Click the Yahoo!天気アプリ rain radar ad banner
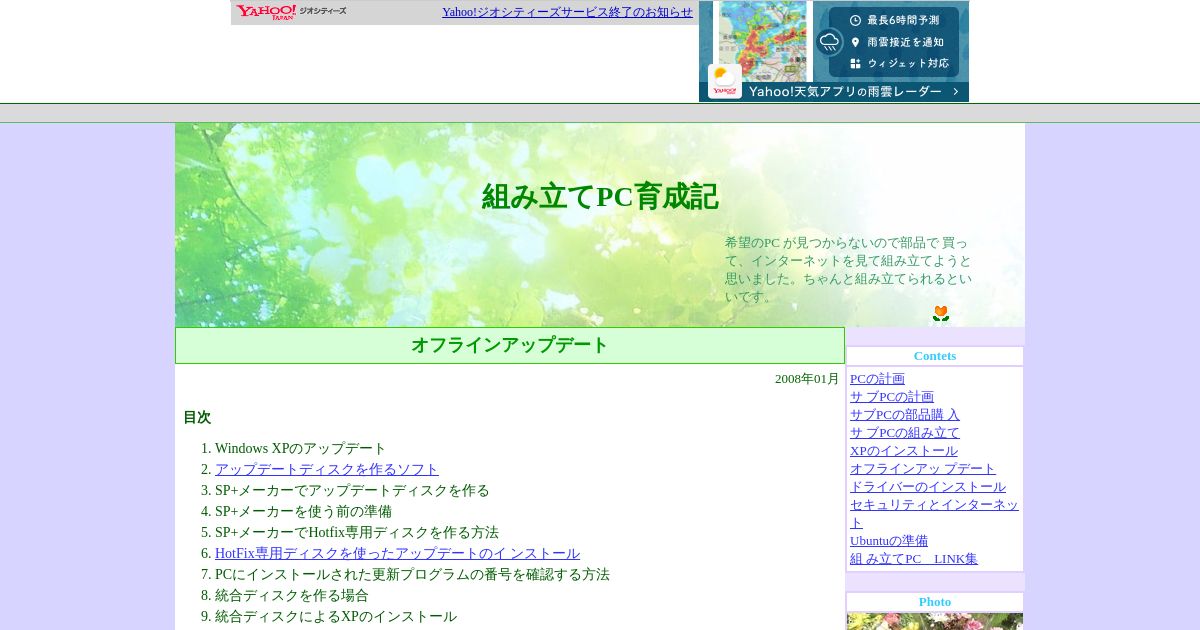 (834, 51)
